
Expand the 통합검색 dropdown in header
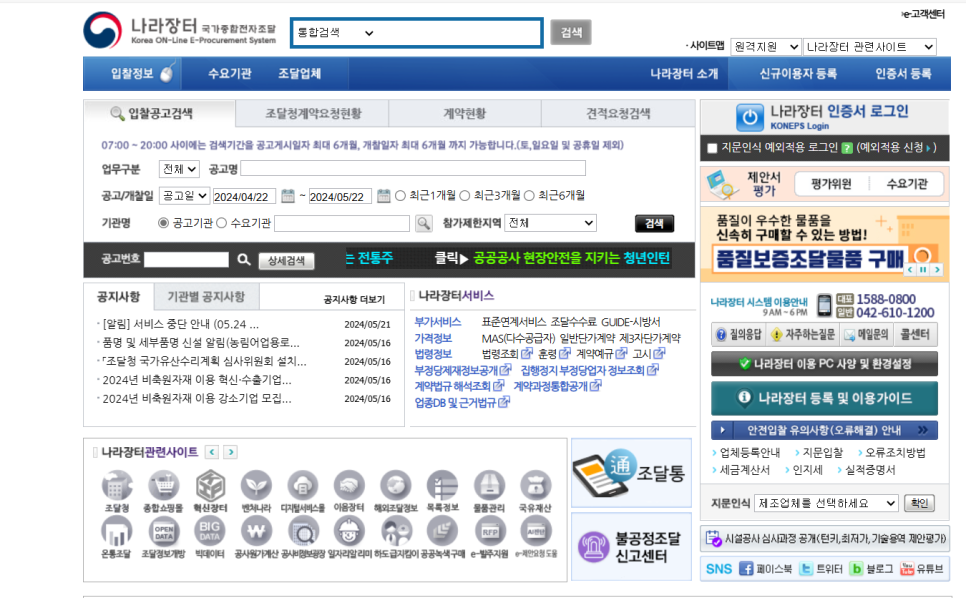pos(336,33)
